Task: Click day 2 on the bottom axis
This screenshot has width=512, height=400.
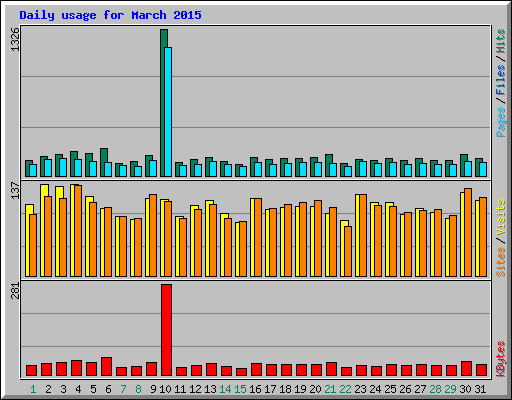Action: point(48,389)
